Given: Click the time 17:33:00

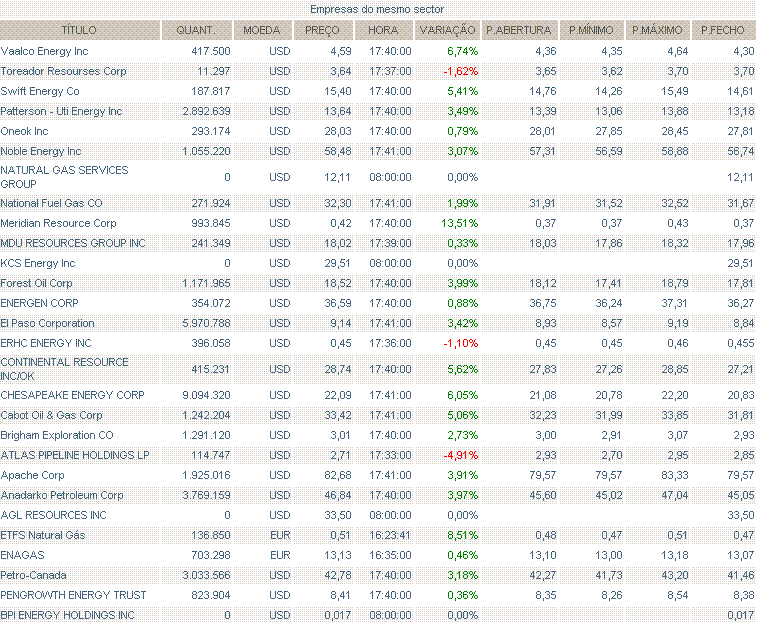Looking at the screenshot, I should click(x=391, y=455).
